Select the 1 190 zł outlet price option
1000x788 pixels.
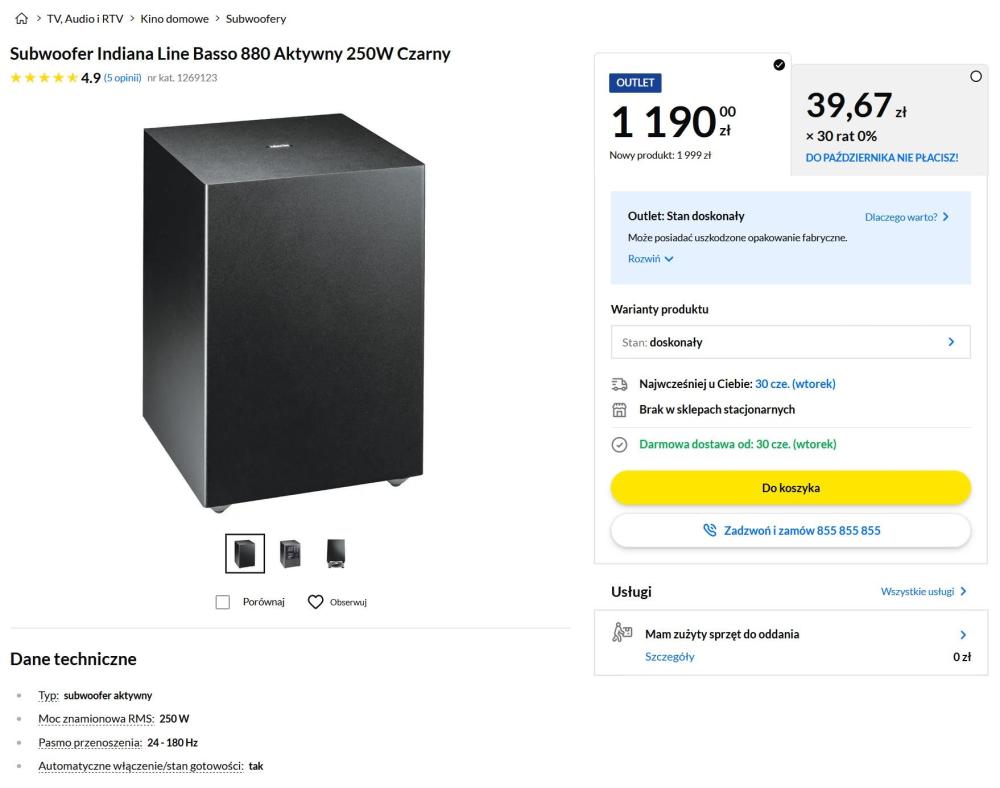tap(779, 65)
